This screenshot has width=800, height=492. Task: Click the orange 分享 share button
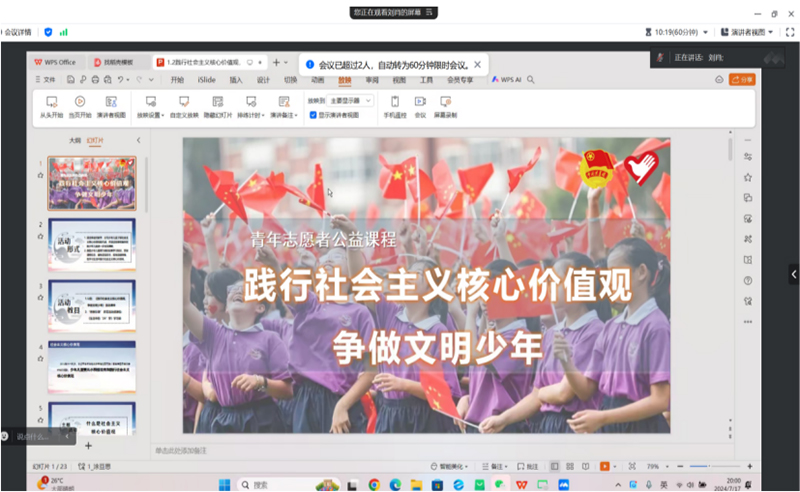coord(742,80)
